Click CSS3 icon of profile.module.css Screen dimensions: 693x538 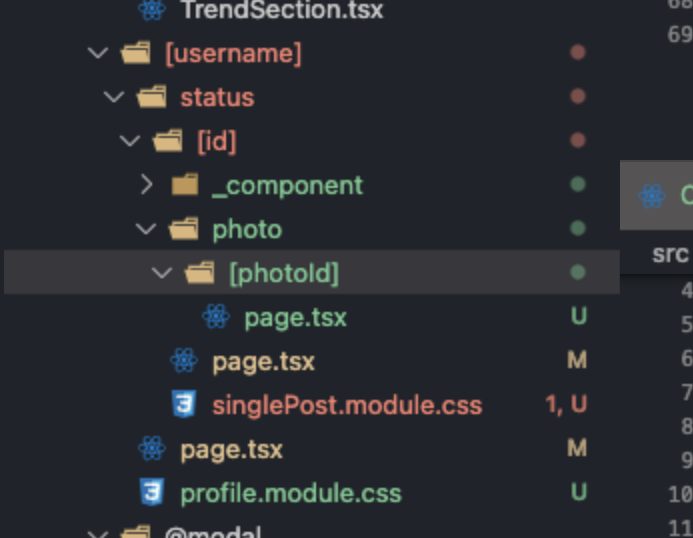click(x=152, y=492)
